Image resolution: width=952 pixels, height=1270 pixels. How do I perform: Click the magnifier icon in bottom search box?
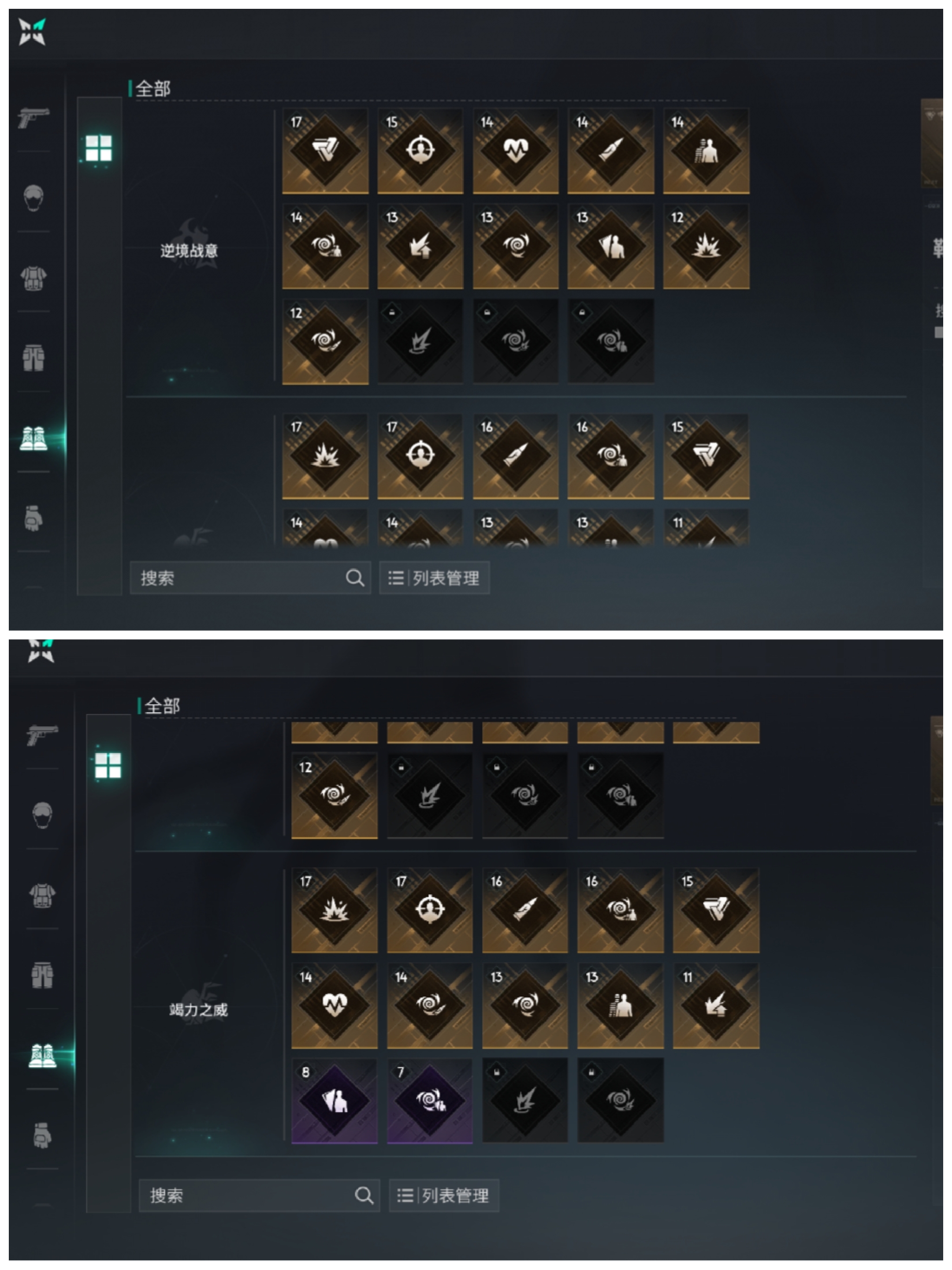pos(364,1195)
